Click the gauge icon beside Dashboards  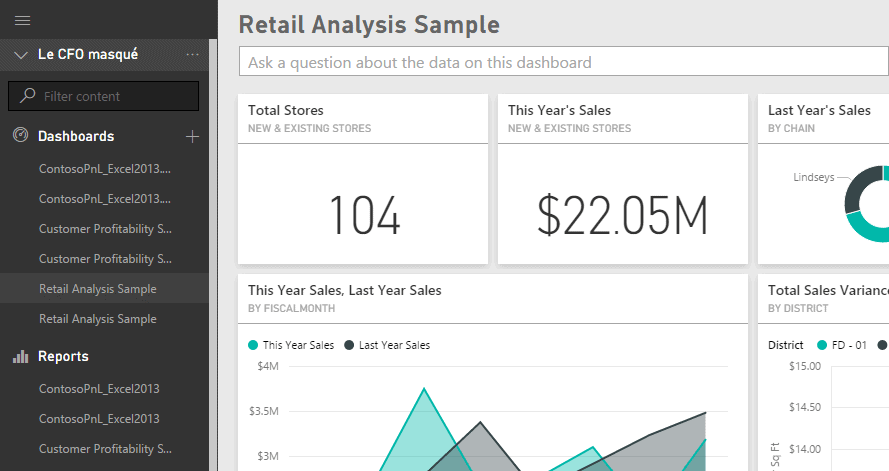20,136
